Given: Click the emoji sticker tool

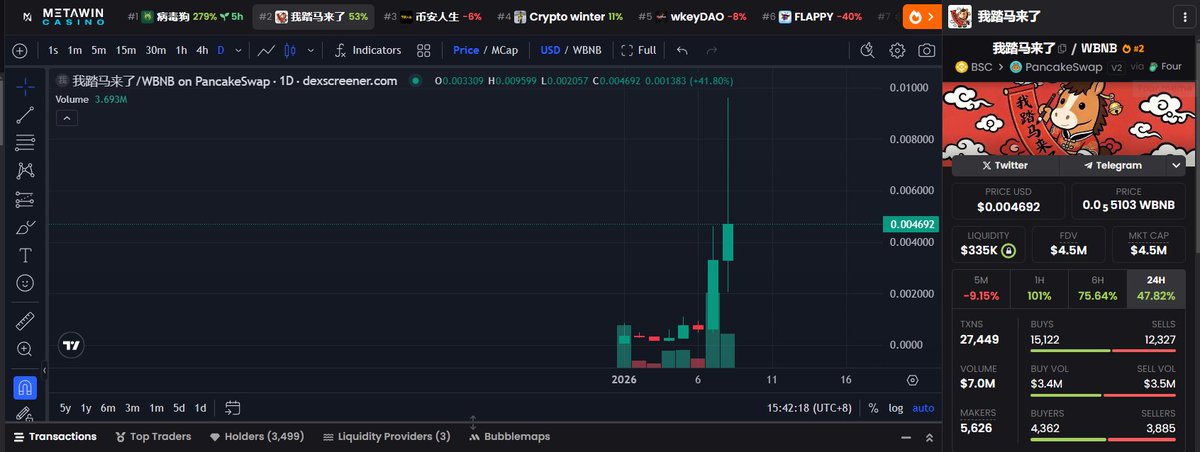Looking at the screenshot, I should coord(25,284).
